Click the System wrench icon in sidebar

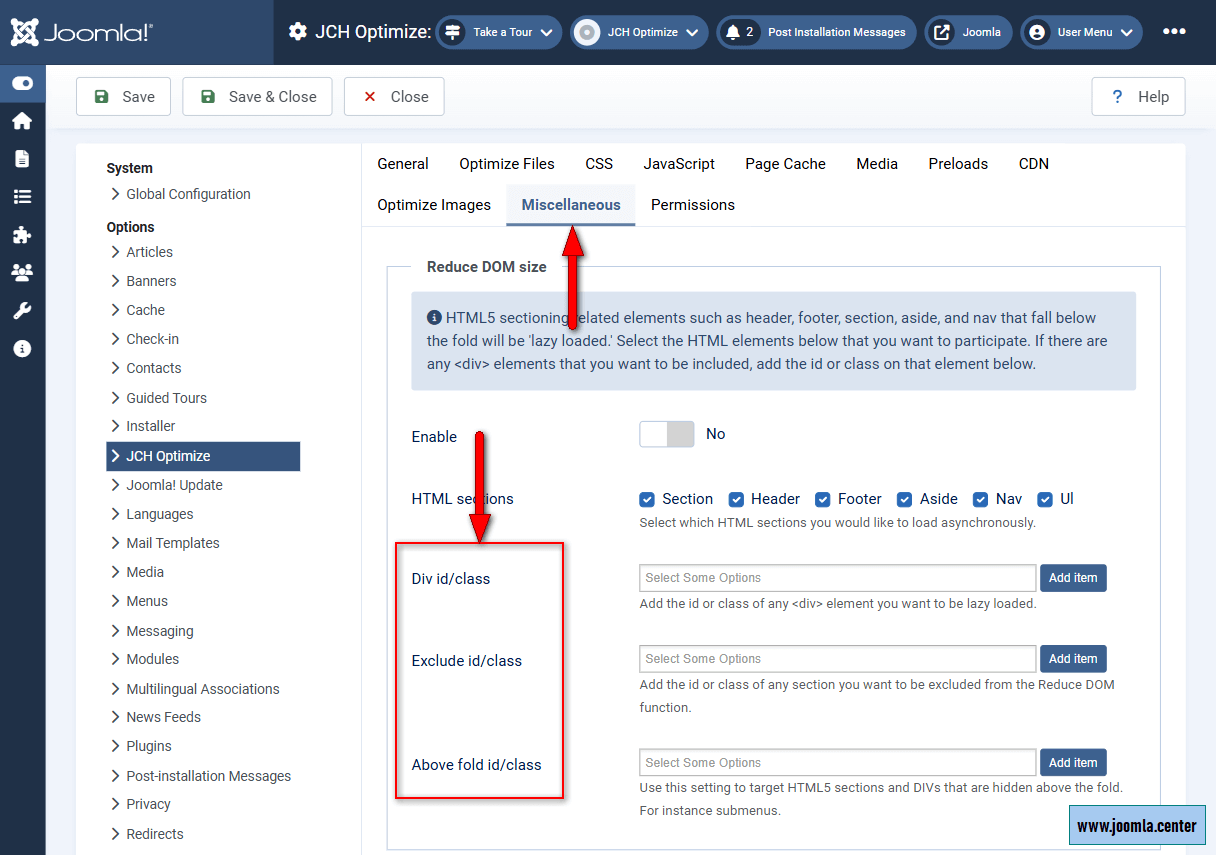[22, 311]
